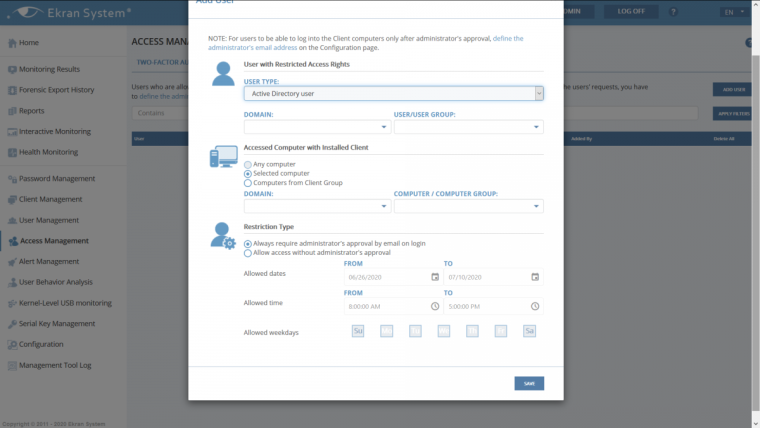Choose Allow access without administrator's approval

point(247,253)
